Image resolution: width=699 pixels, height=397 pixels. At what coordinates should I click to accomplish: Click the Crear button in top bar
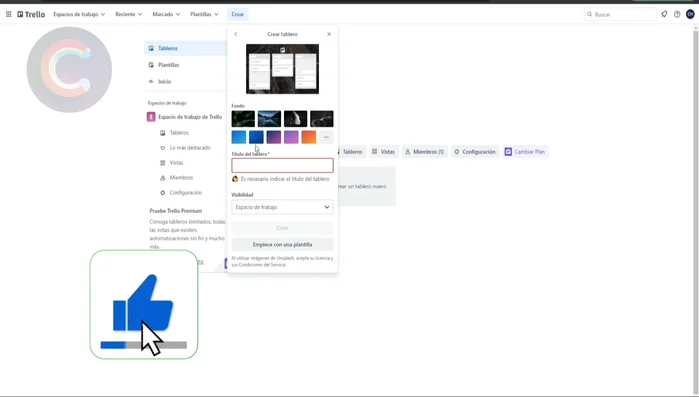coord(238,14)
